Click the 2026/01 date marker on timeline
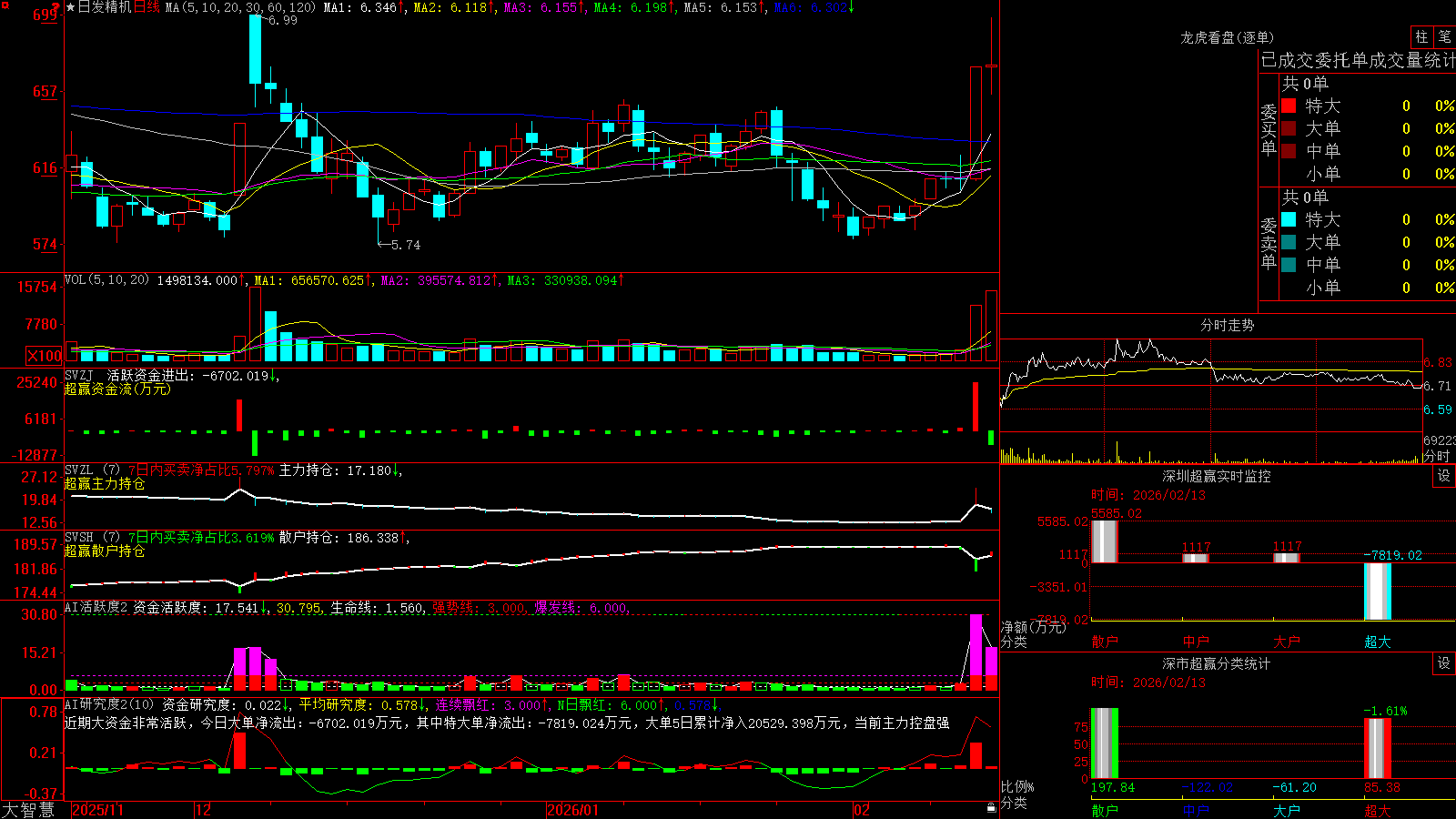The width and height of the screenshot is (1456, 819). pos(573,809)
